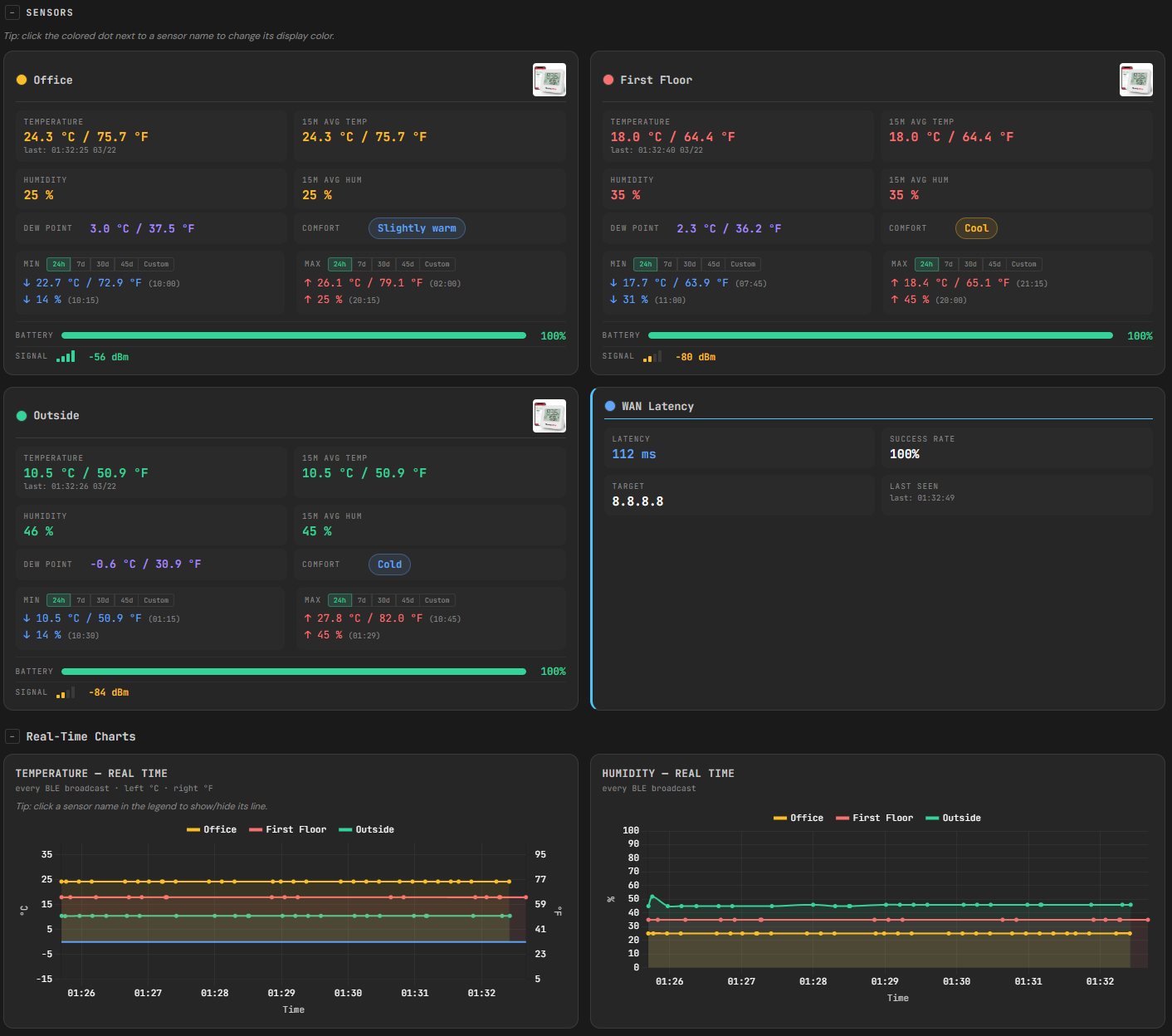Click Office signal strength bars icon
The height and width of the screenshot is (1036, 1172).
66,357
